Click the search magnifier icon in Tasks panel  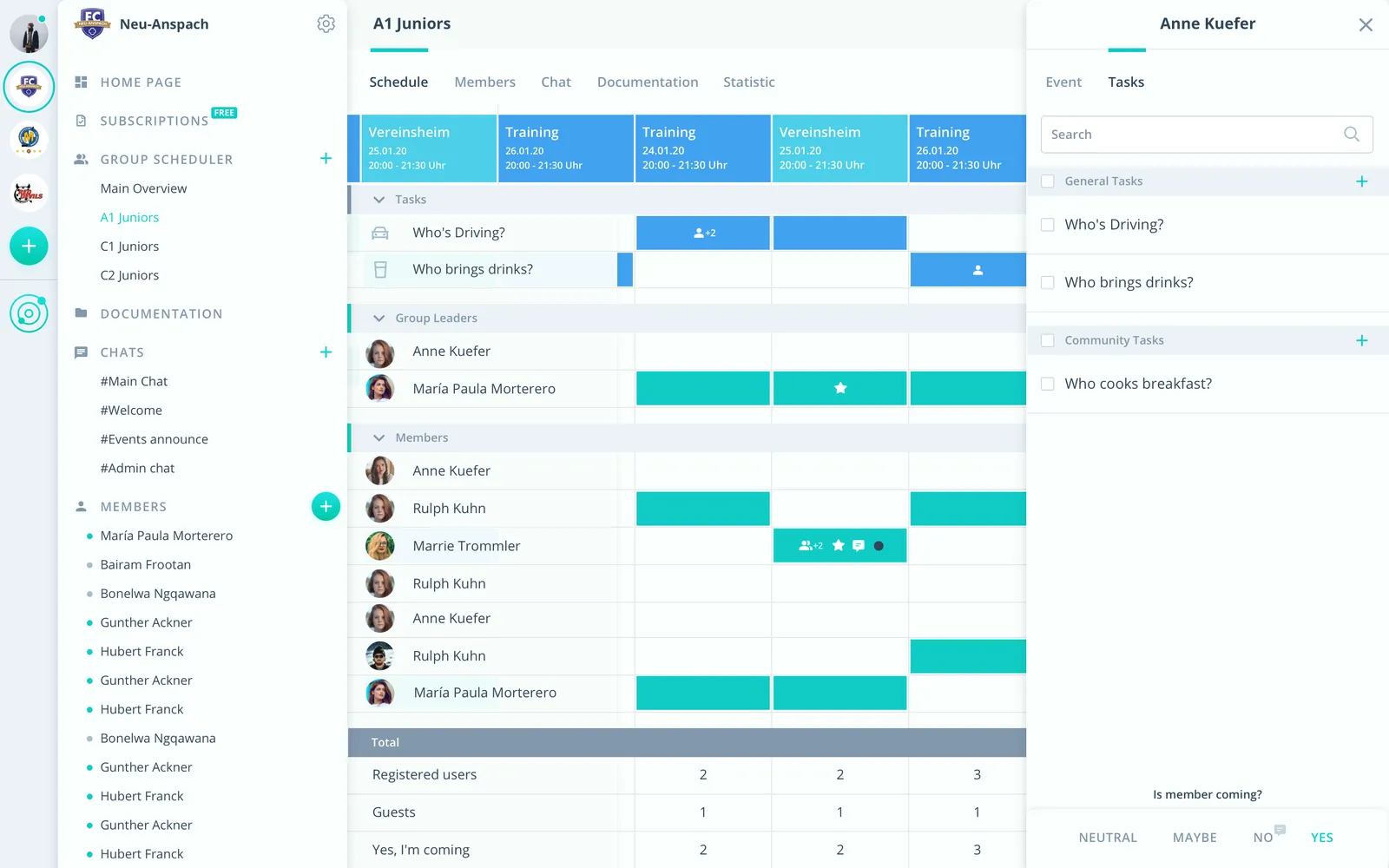pos(1352,135)
